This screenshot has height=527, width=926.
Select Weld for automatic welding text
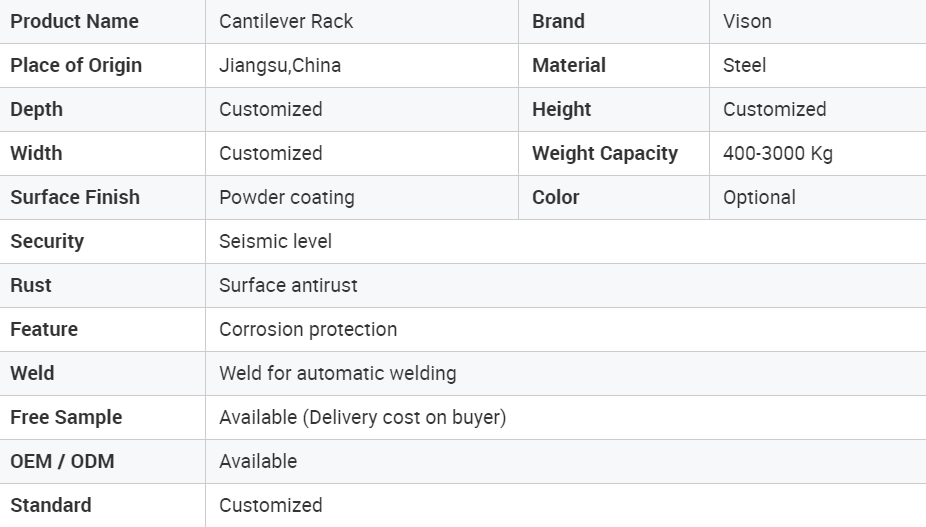[x=337, y=373]
